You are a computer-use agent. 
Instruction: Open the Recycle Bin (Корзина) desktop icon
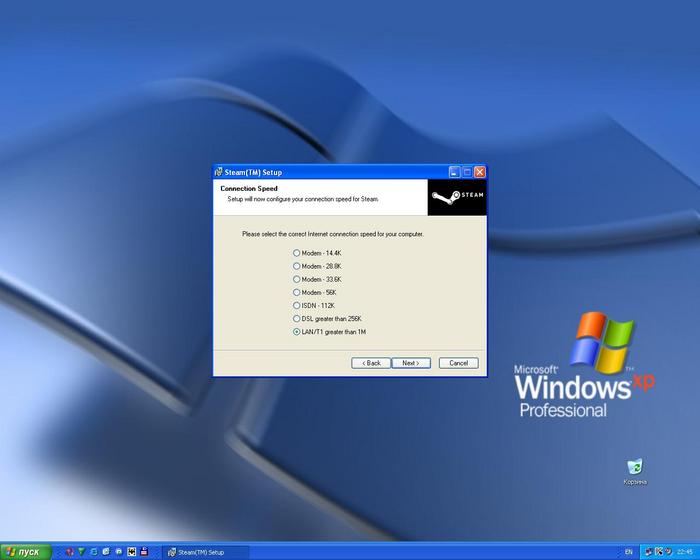coord(635,472)
